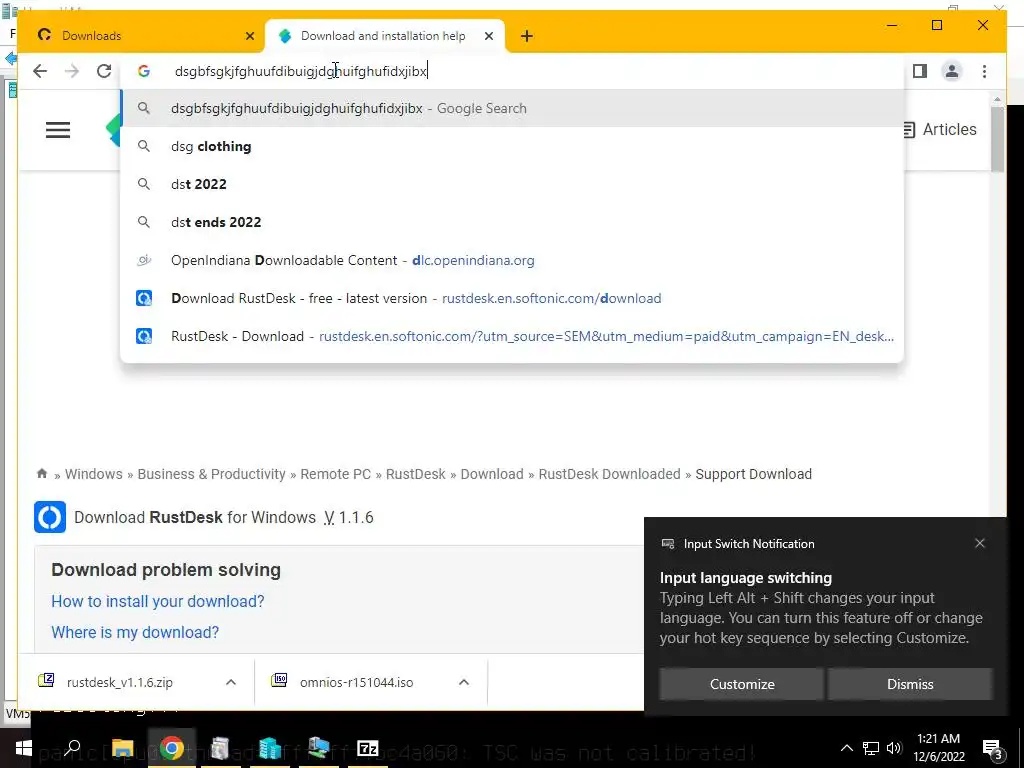Open 'How to install your download?' link
1024x768 pixels.
coord(157,601)
